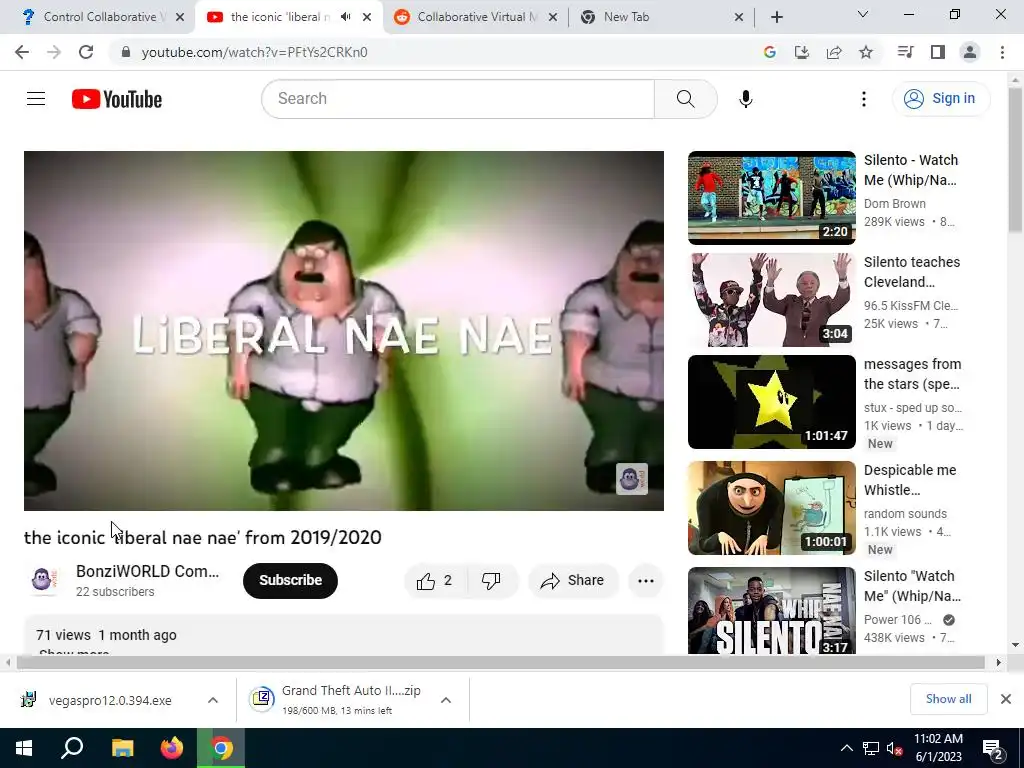Click the magnifier search button on YouTube
The width and height of the screenshot is (1024, 768).
(686, 99)
